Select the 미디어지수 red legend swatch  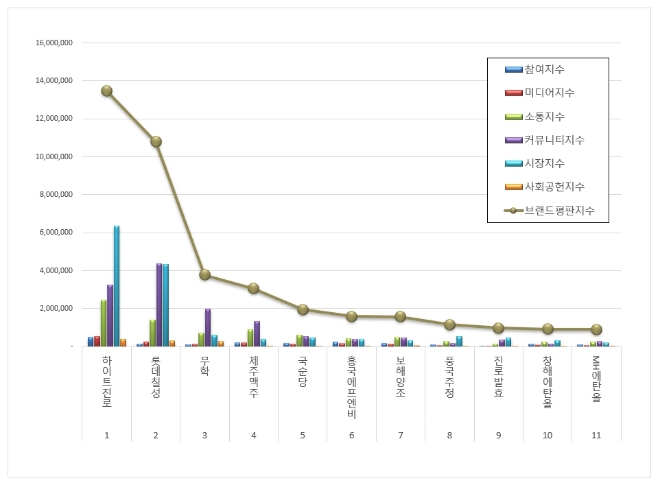pyautogui.click(x=514, y=92)
